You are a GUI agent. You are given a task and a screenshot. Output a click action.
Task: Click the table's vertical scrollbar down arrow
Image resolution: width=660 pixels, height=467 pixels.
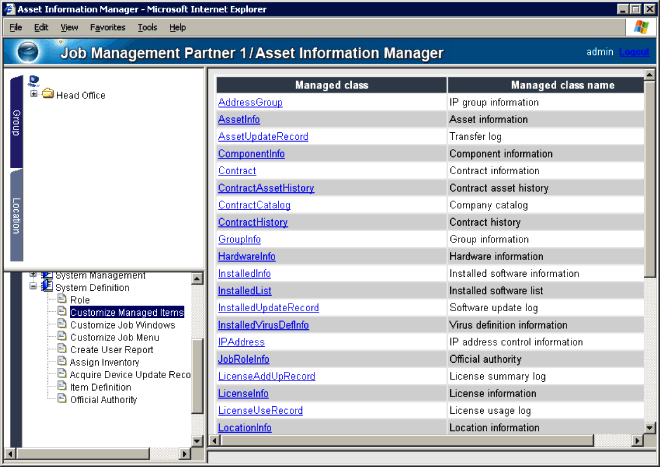pyautogui.click(x=652, y=427)
